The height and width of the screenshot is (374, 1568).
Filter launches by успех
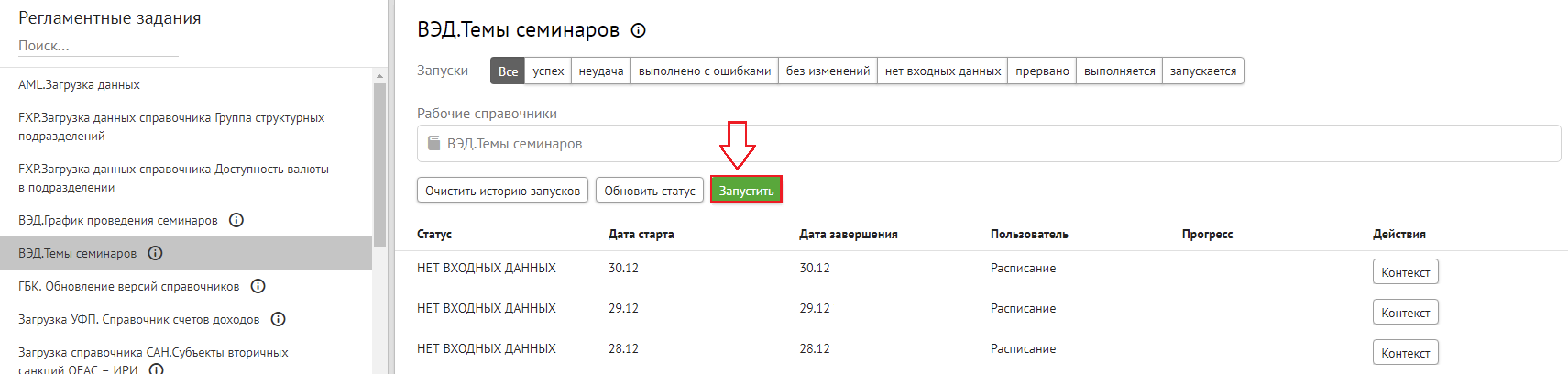(548, 71)
